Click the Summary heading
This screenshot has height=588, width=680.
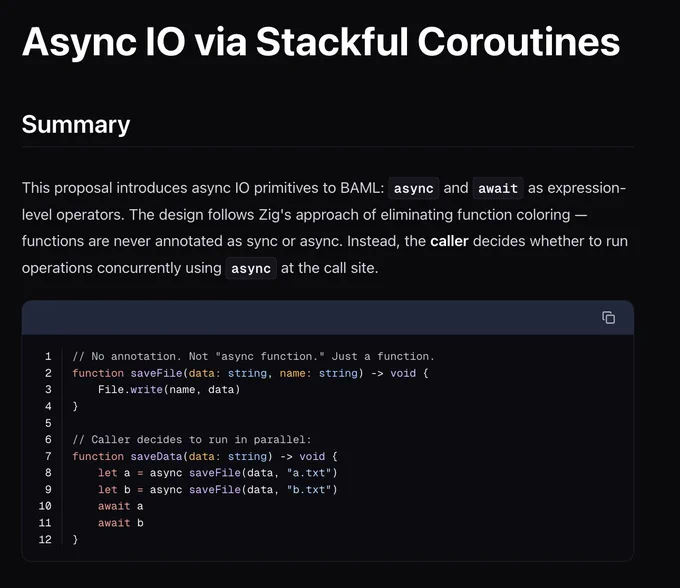(76, 125)
